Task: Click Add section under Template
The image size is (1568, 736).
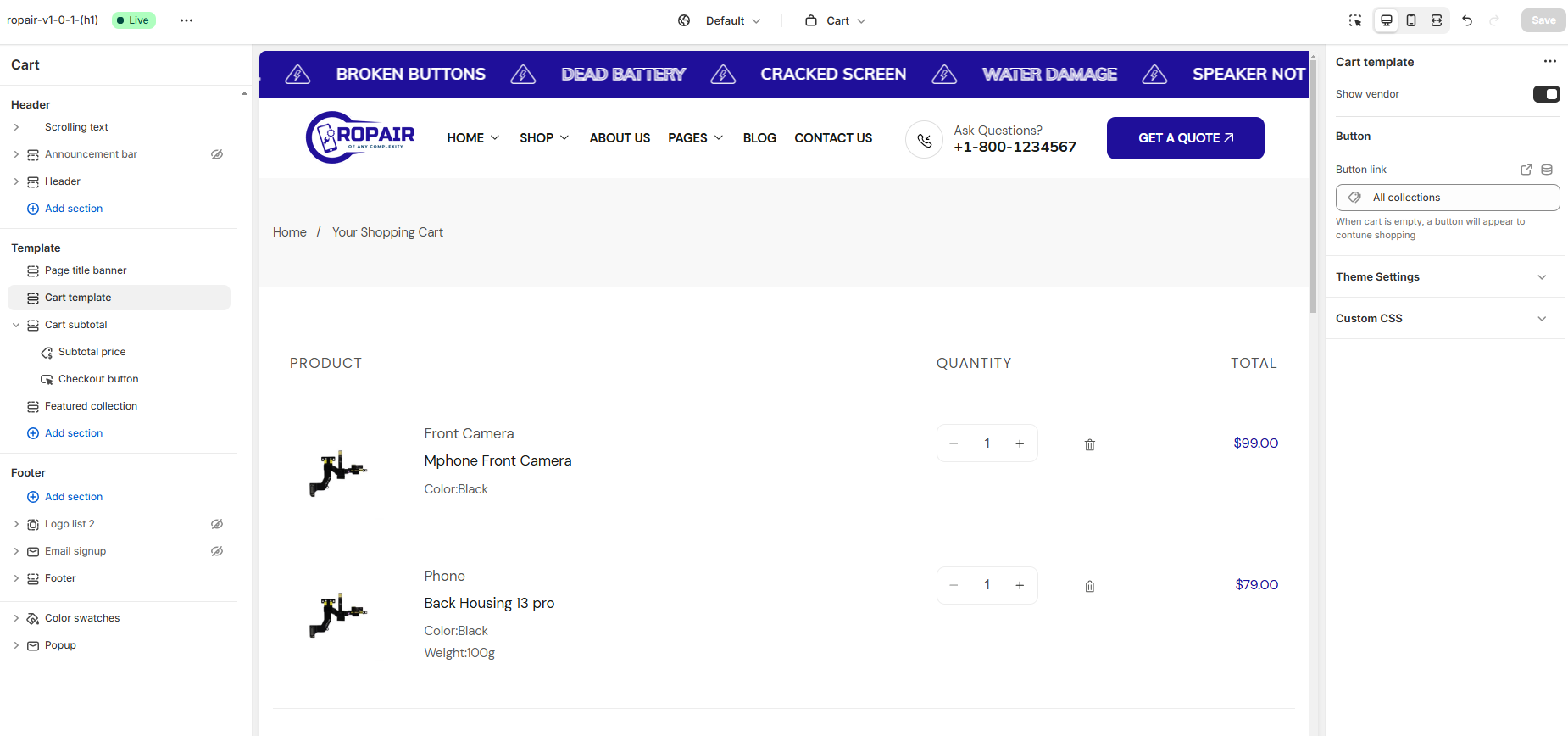Action: pyautogui.click(x=74, y=433)
